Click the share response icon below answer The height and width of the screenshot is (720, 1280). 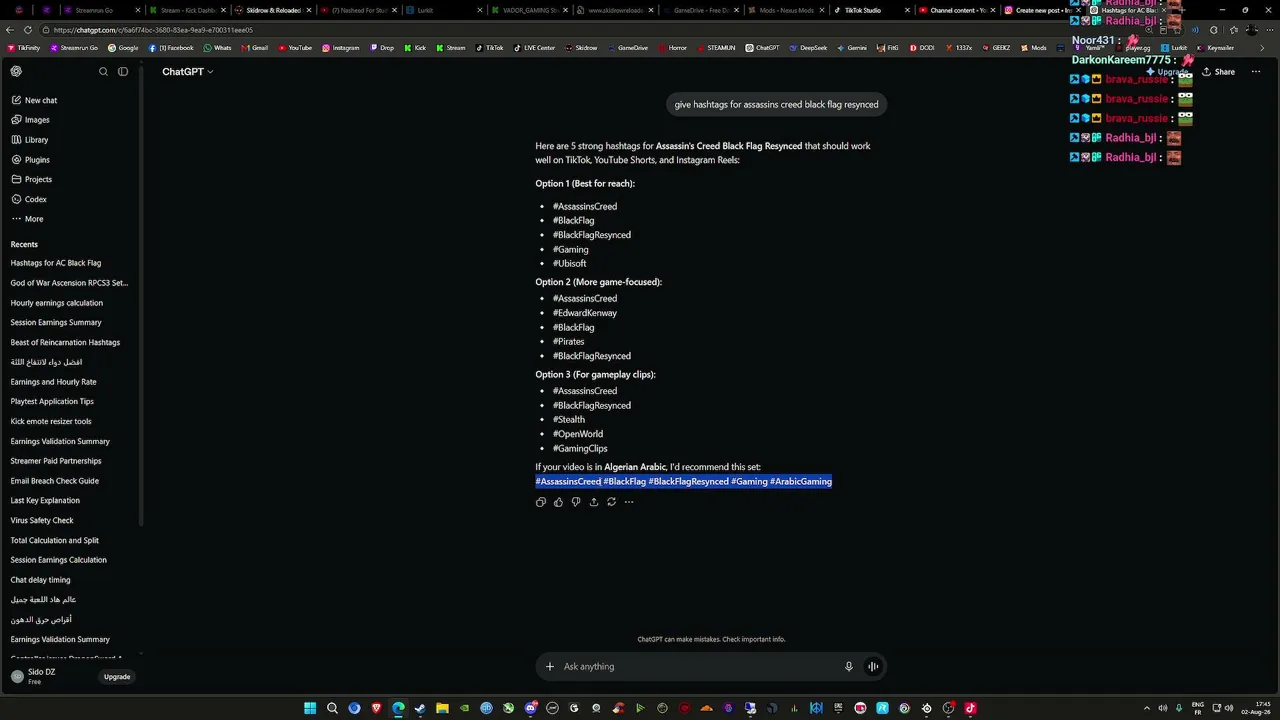tap(594, 502)
